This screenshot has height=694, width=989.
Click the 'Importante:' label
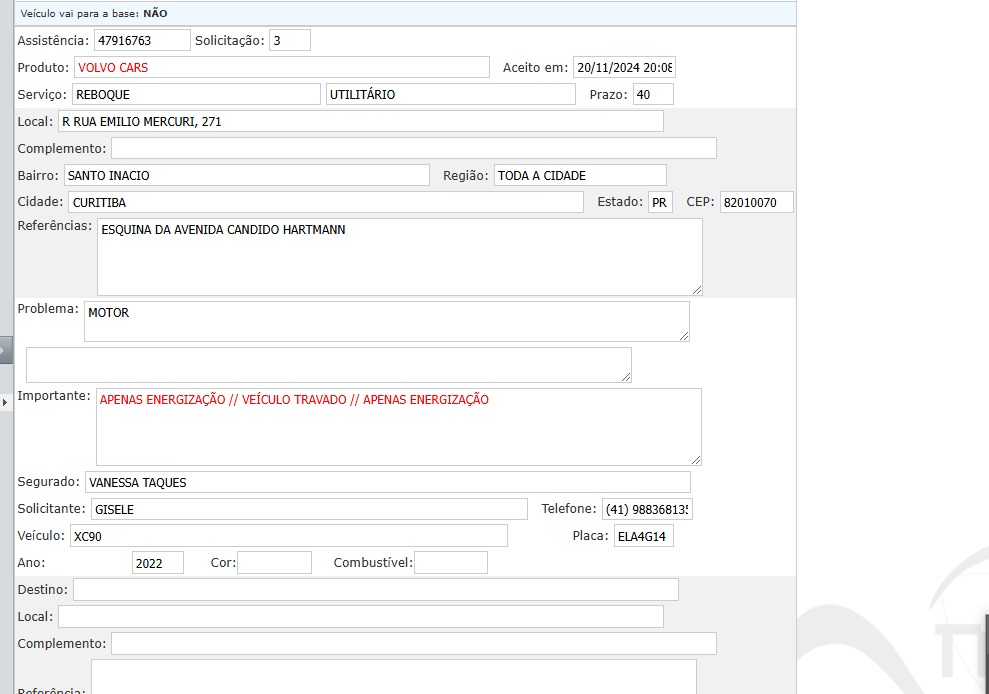(54, 396)
